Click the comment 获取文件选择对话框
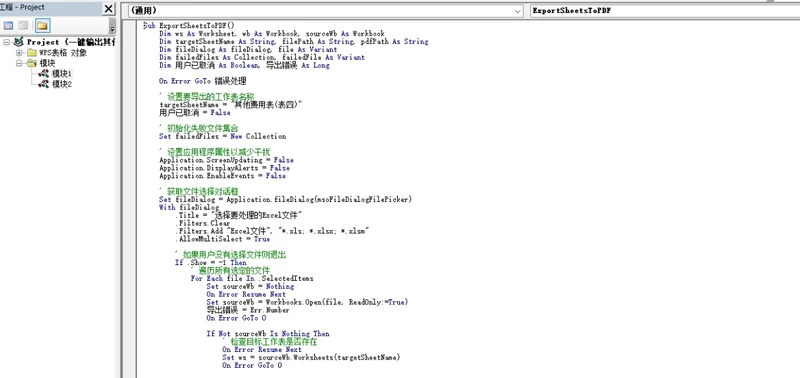 click(199, 191)
